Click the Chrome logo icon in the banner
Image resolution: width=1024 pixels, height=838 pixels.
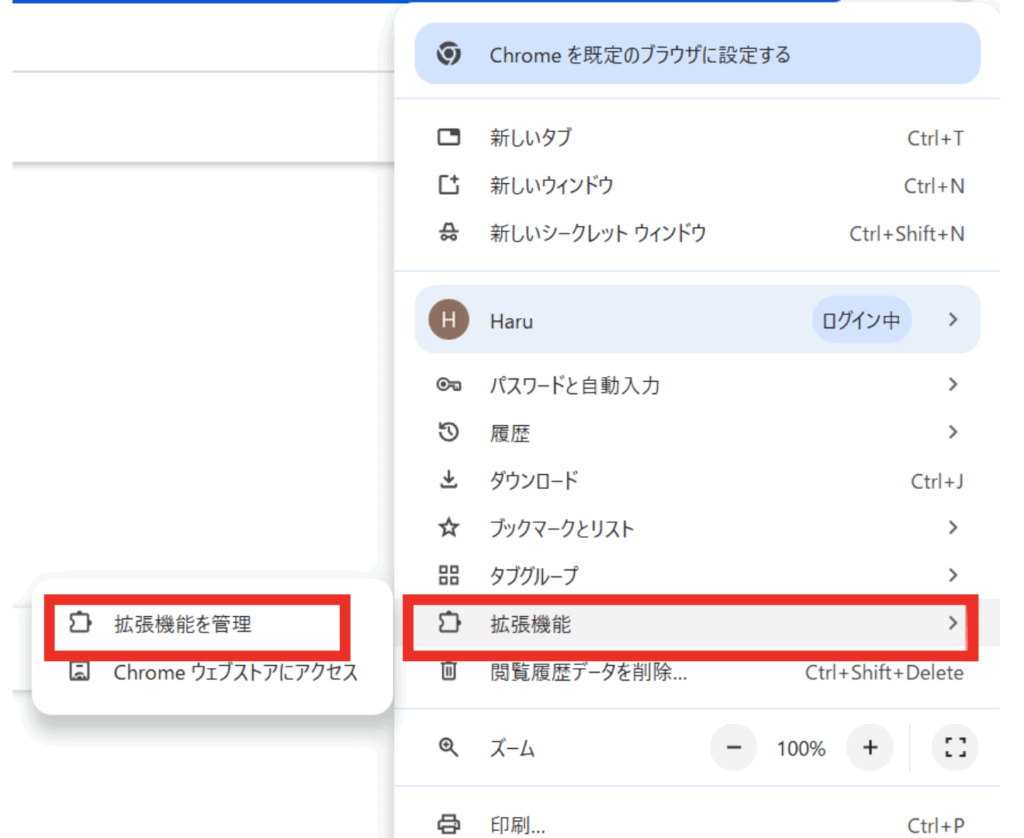click(449, 54)
